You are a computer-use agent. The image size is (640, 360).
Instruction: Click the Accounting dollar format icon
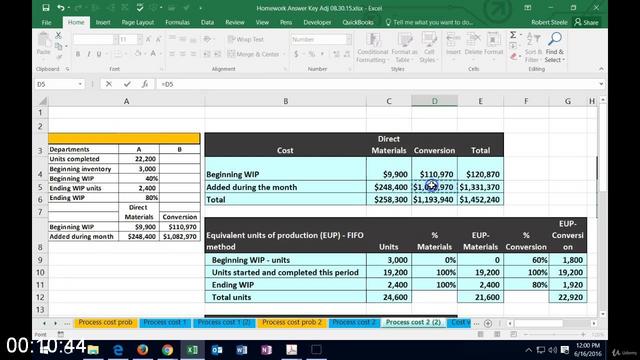tap(296, 54)
